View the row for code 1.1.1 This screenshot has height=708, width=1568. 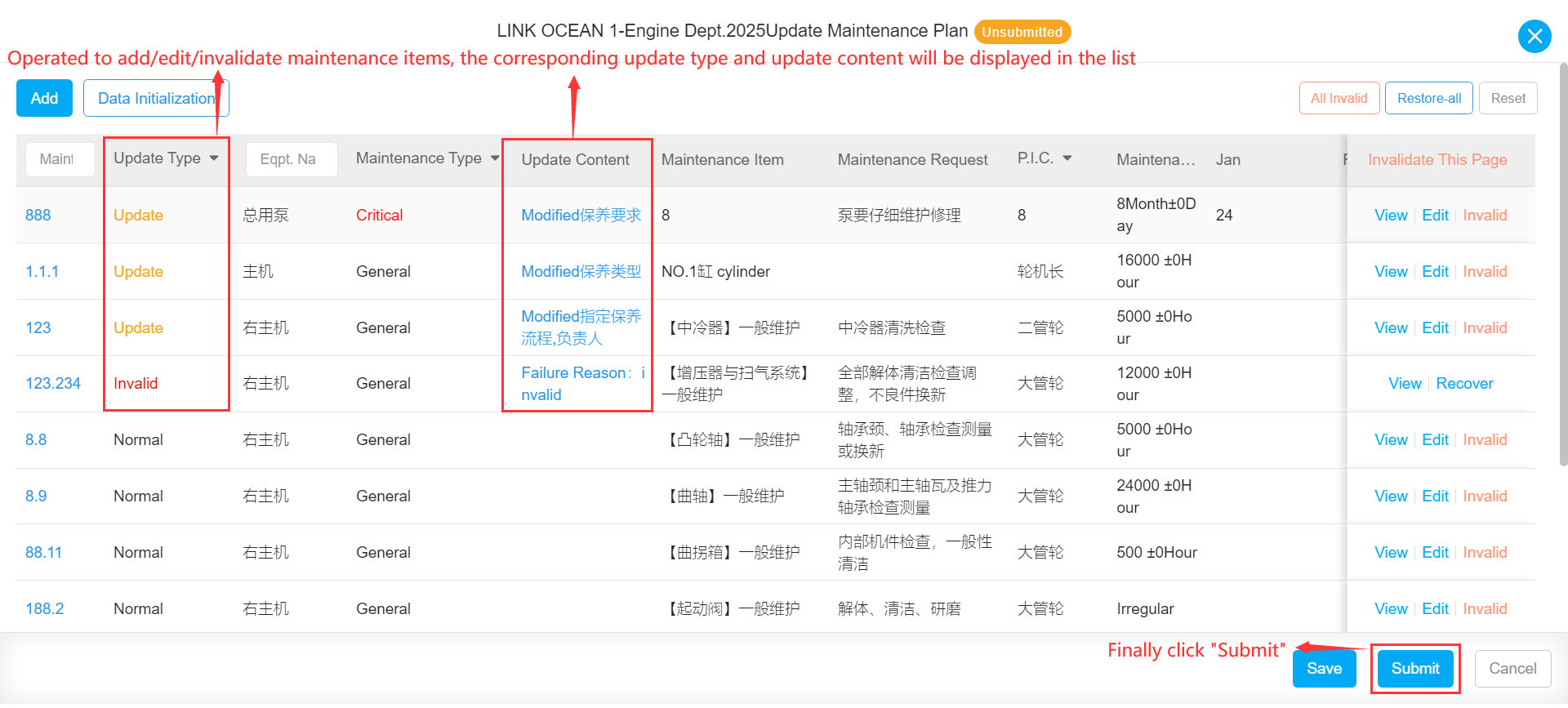click(x=1391, y=272)
